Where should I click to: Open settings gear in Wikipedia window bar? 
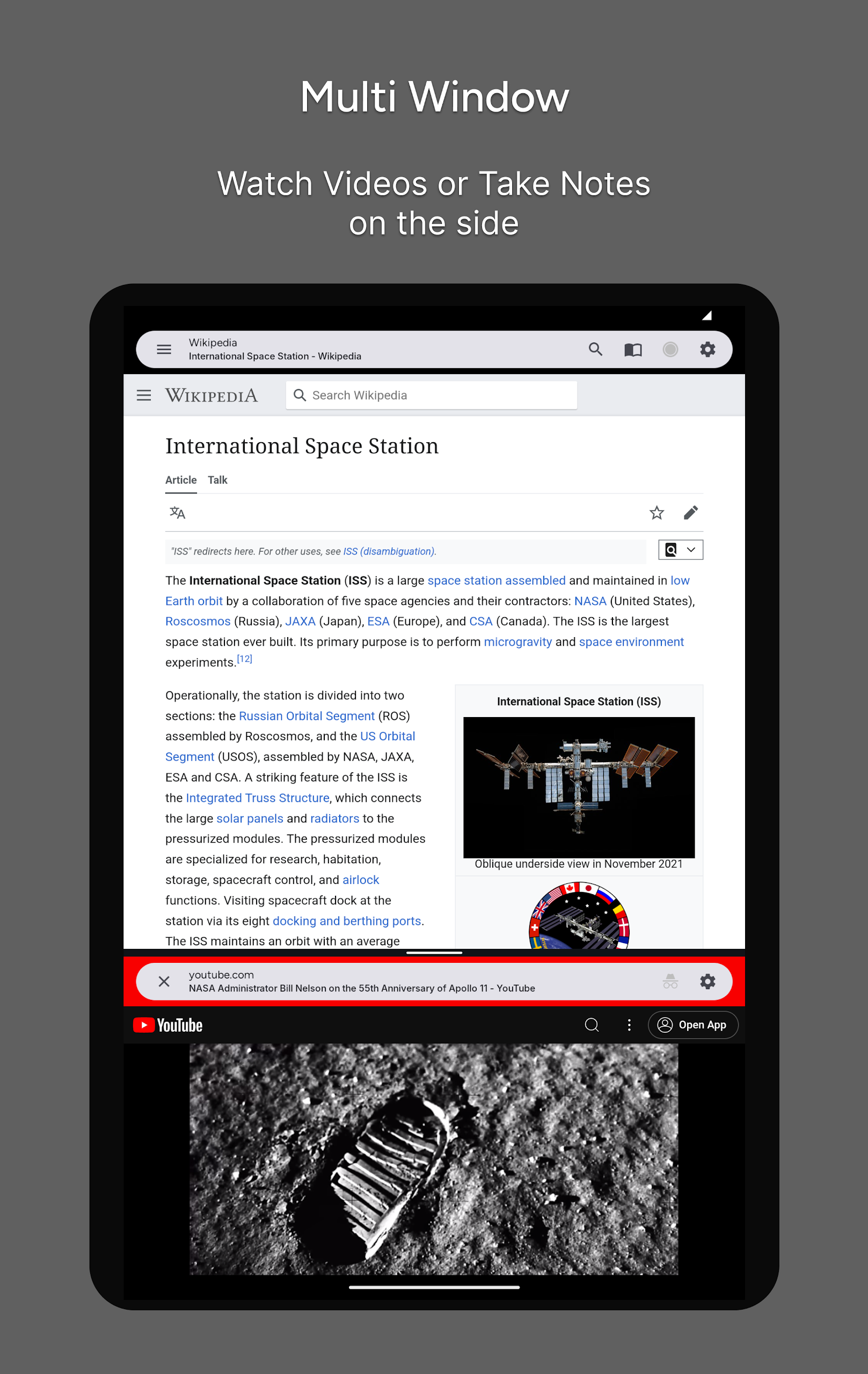click(x=707, y=349)
